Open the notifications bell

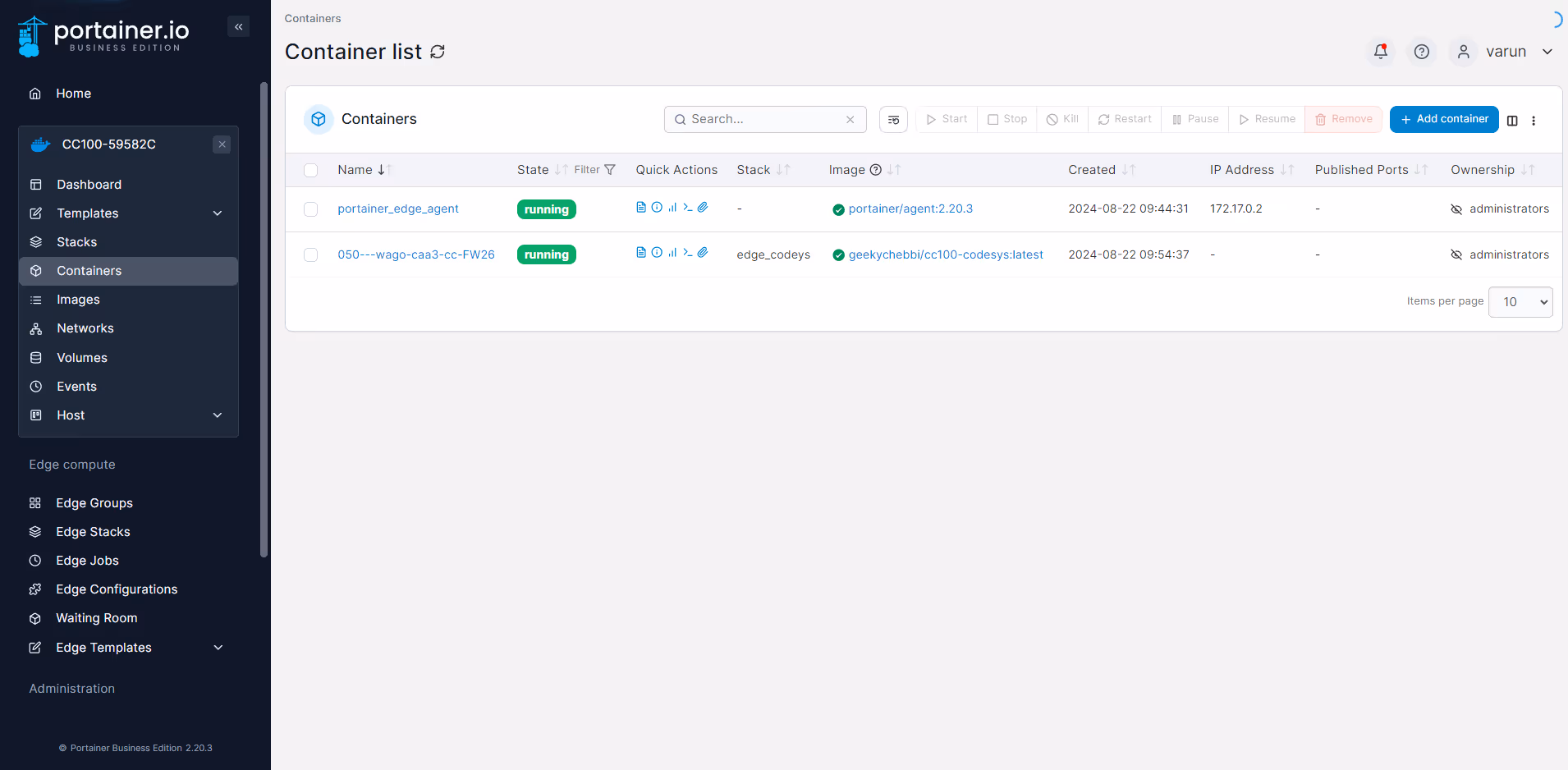(x=1381, y=52)
